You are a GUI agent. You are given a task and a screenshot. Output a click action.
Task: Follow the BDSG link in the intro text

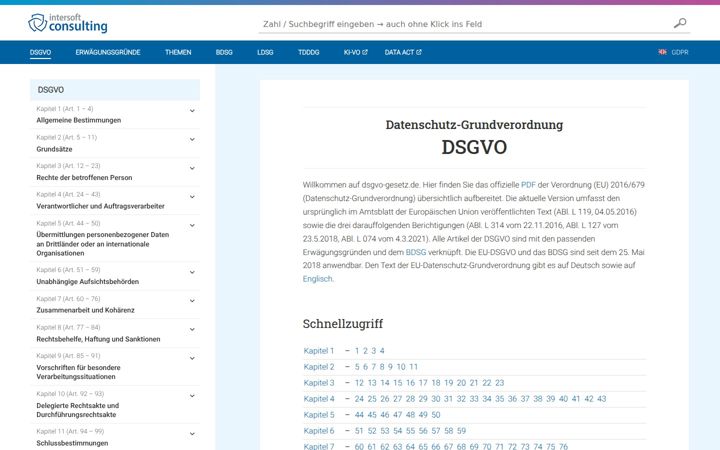pyautogui.click(x=416, y=252)
